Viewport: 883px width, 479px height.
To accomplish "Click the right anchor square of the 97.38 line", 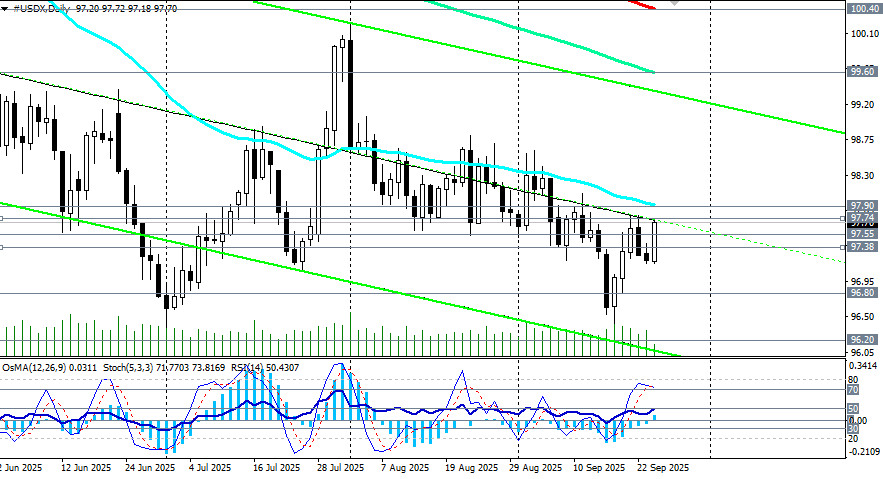I will pyautogui.click(x=843, y=247).
